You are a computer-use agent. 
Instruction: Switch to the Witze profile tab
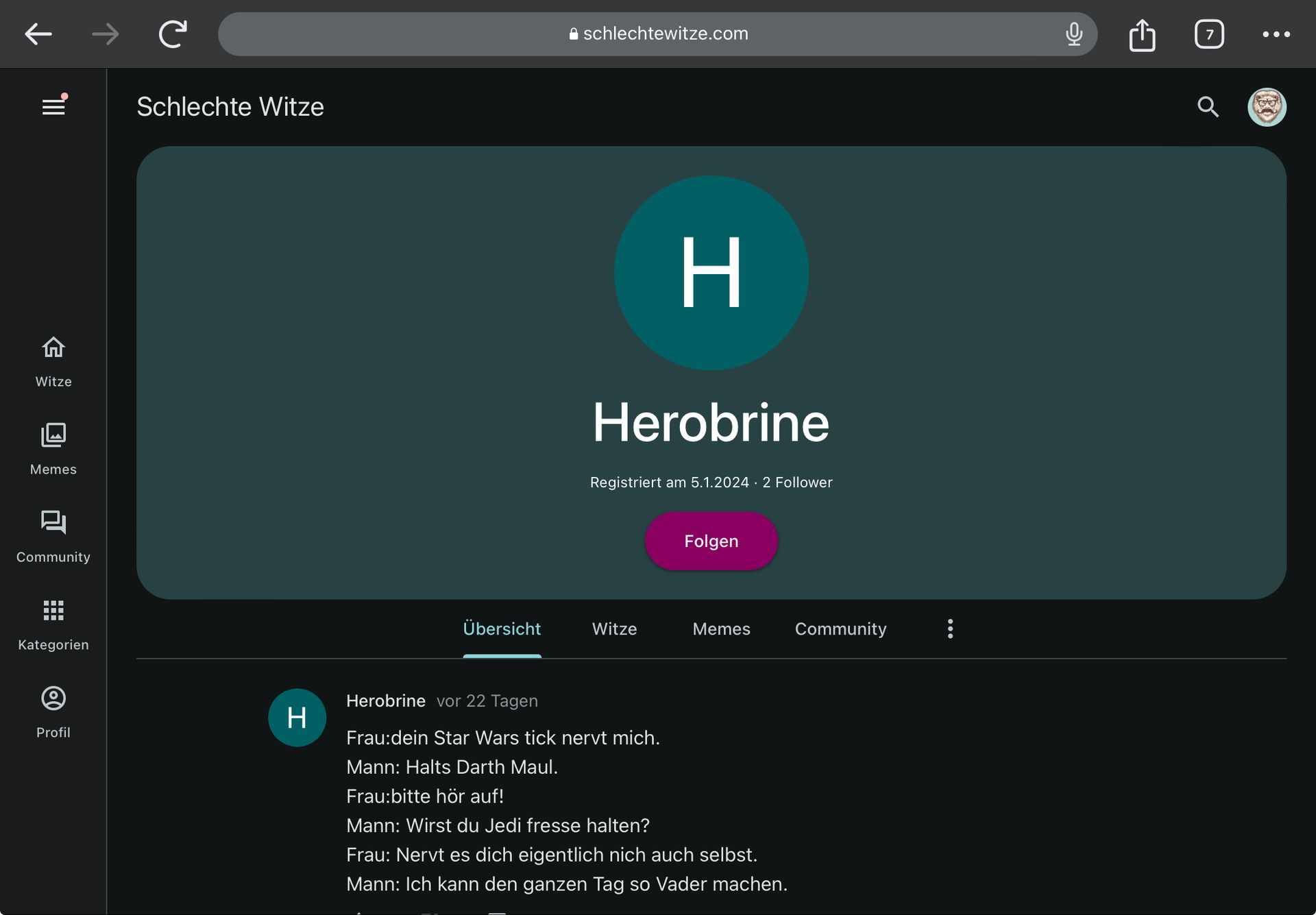click(x=614, y=629)
